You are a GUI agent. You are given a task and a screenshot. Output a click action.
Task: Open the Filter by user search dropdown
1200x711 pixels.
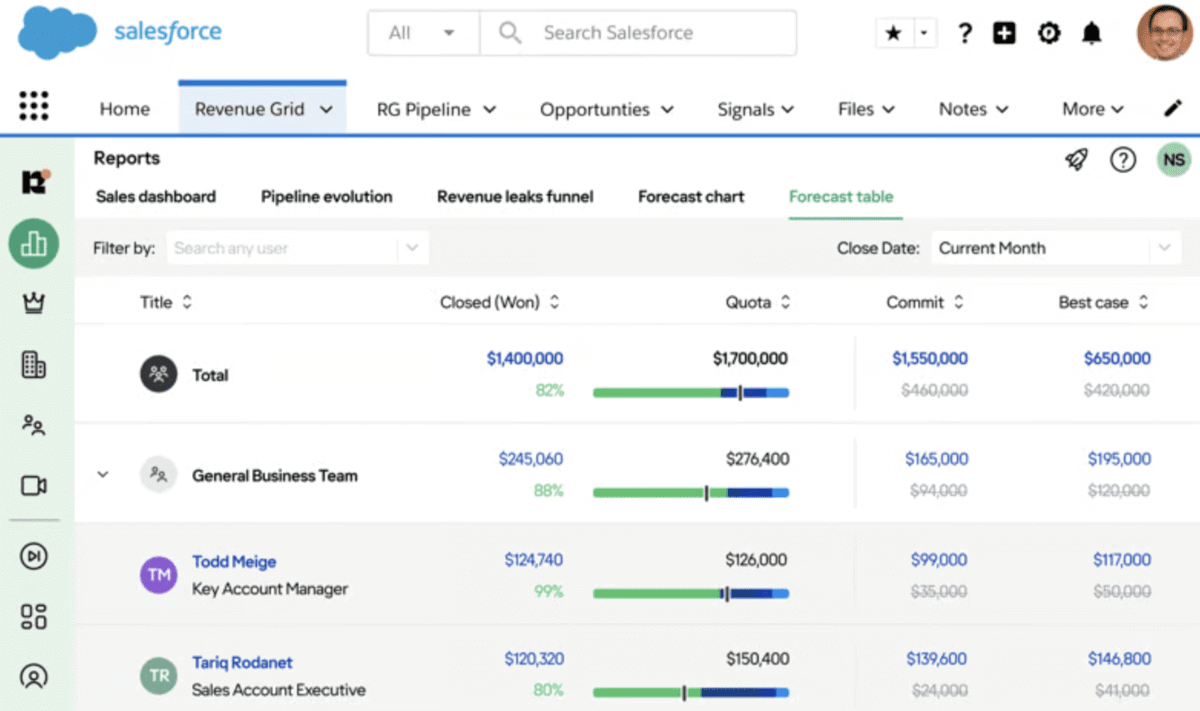(298, 248)
